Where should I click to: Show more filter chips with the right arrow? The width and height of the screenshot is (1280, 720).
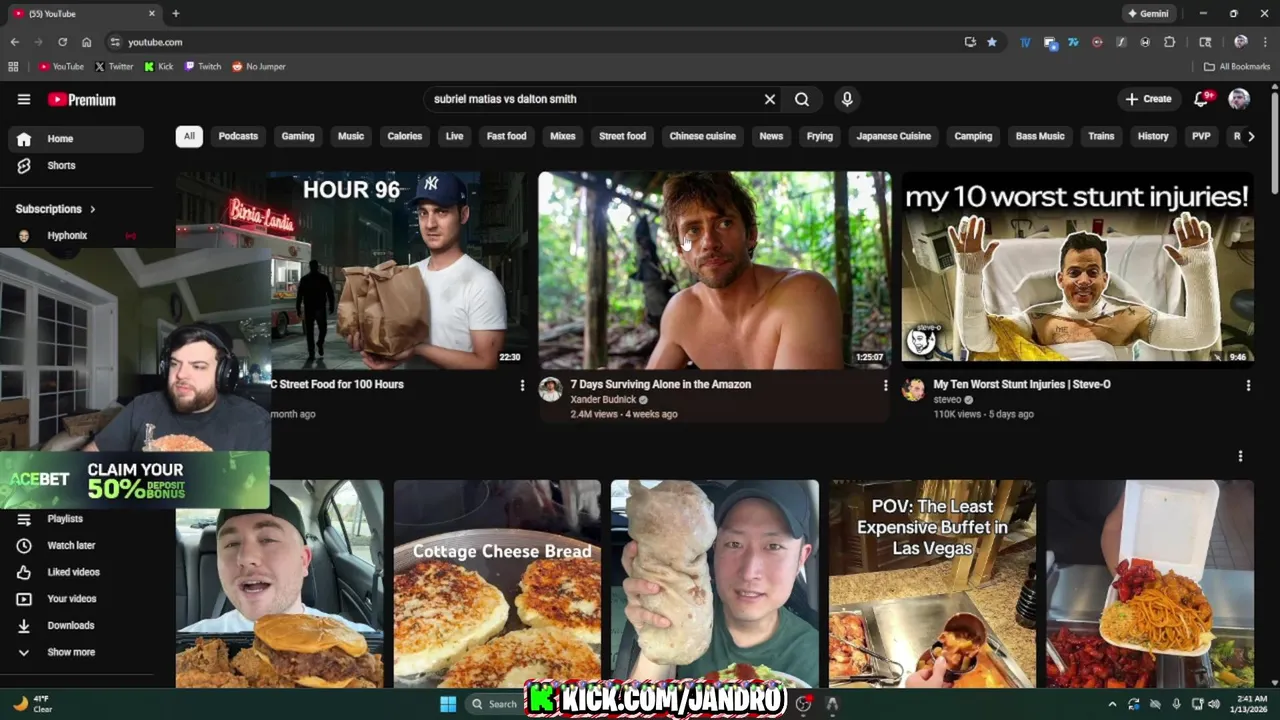coord(1251,136)
